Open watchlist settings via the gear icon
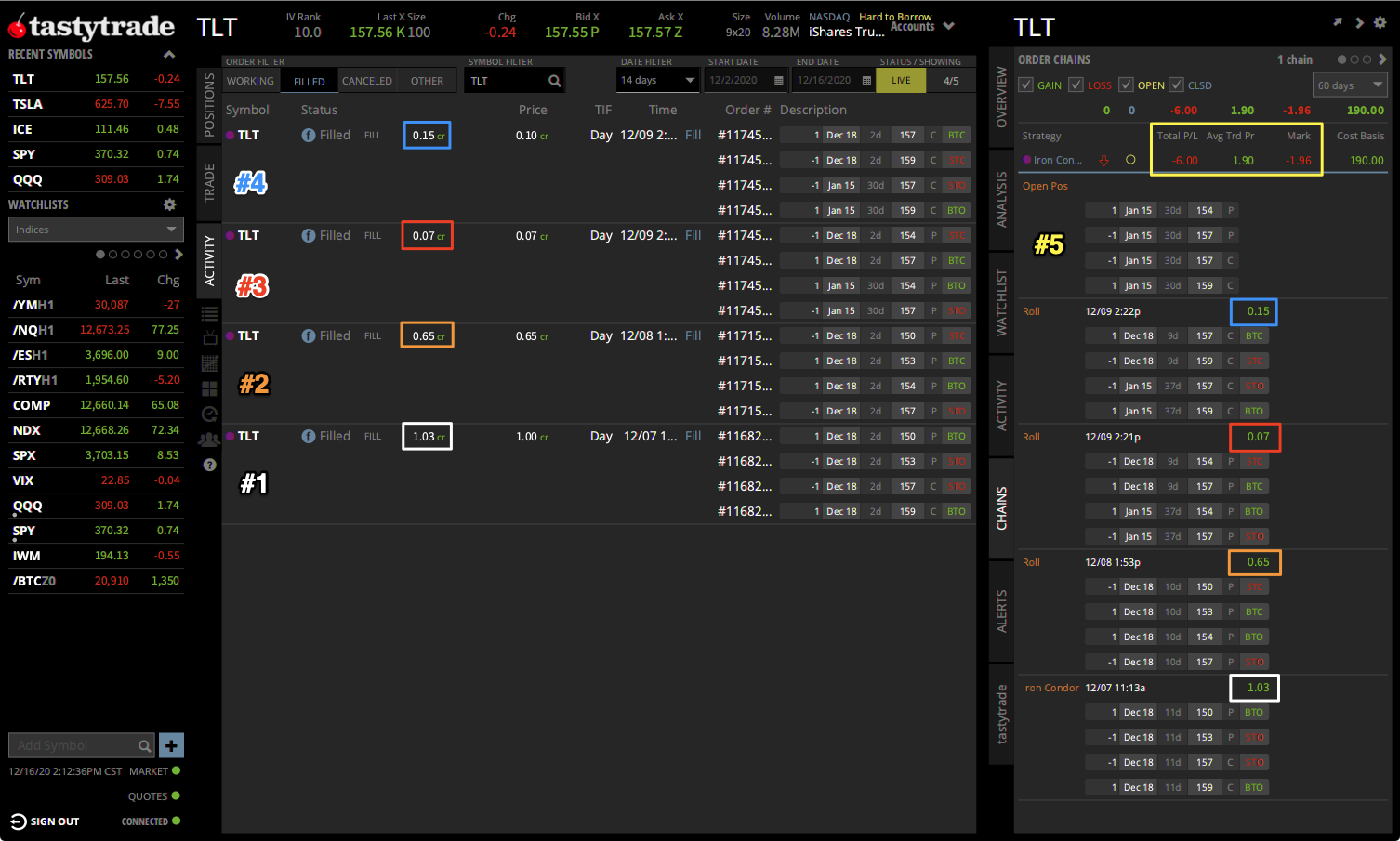The image size is (1400, 841). coord(169,204)
